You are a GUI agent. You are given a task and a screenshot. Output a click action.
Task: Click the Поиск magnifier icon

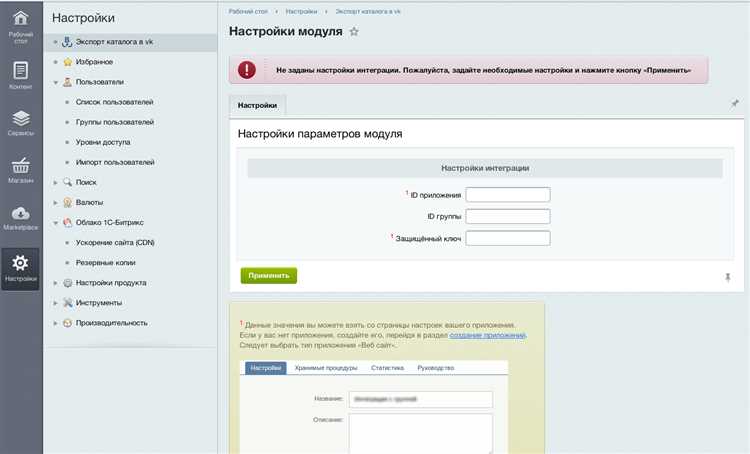pyautogui.click(x=67, y=182)
